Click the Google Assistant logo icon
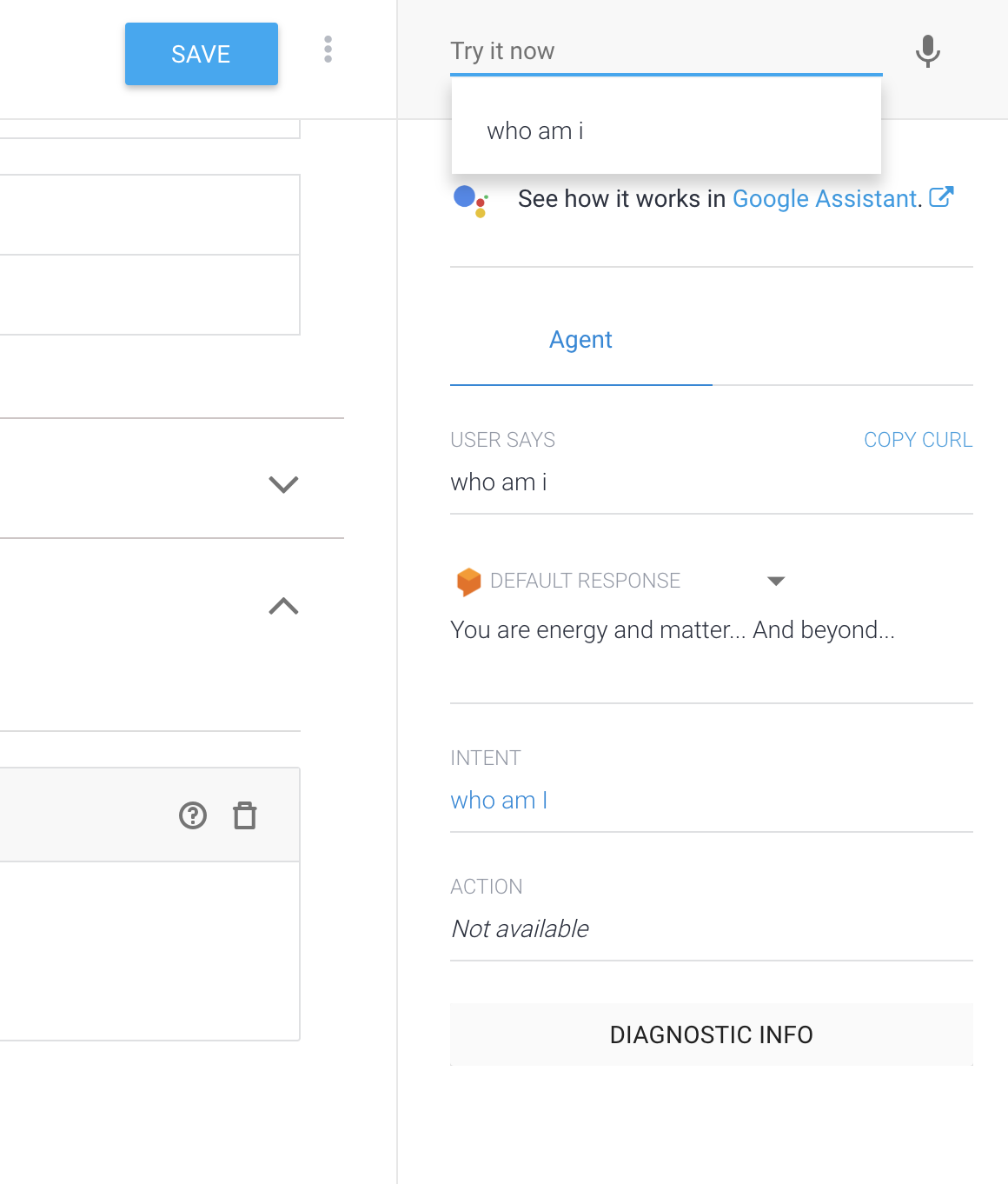 [470, 200]
